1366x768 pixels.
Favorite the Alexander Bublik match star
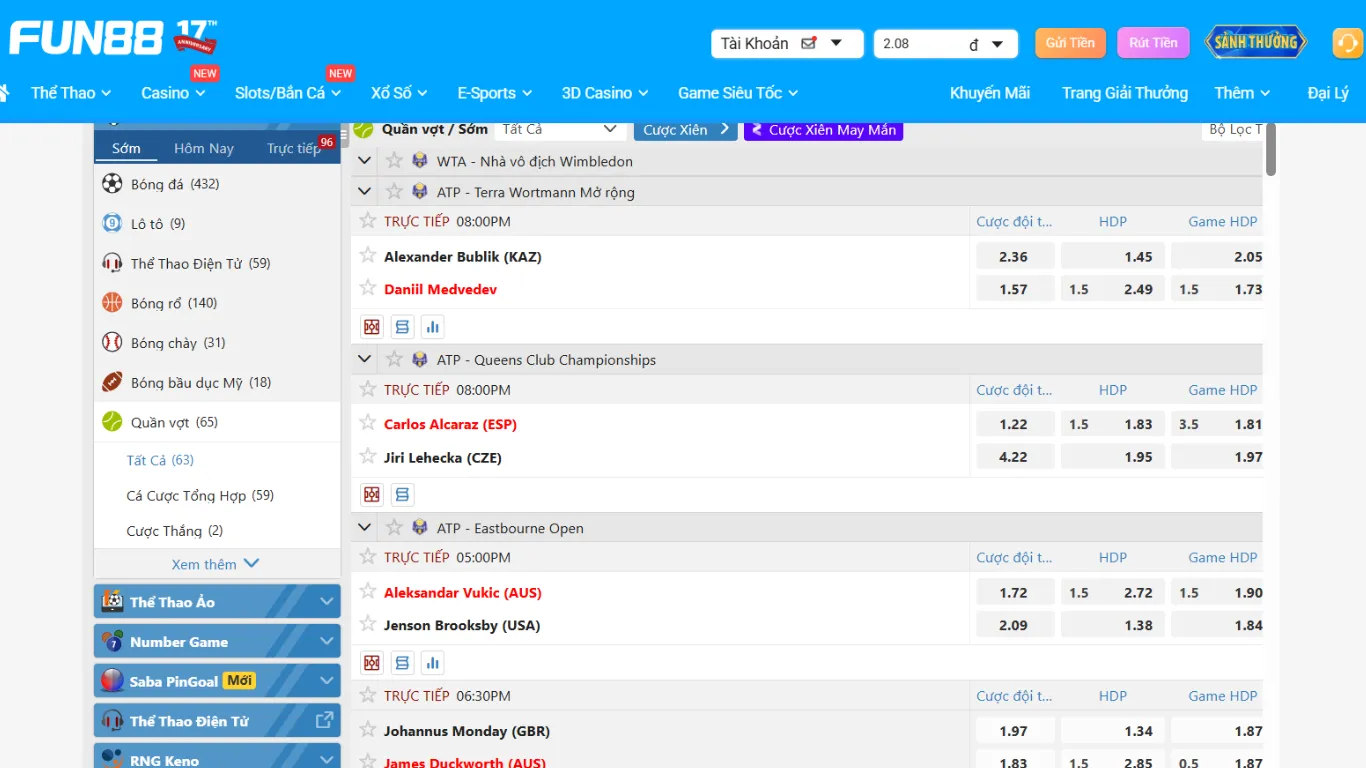coord(368,256)
